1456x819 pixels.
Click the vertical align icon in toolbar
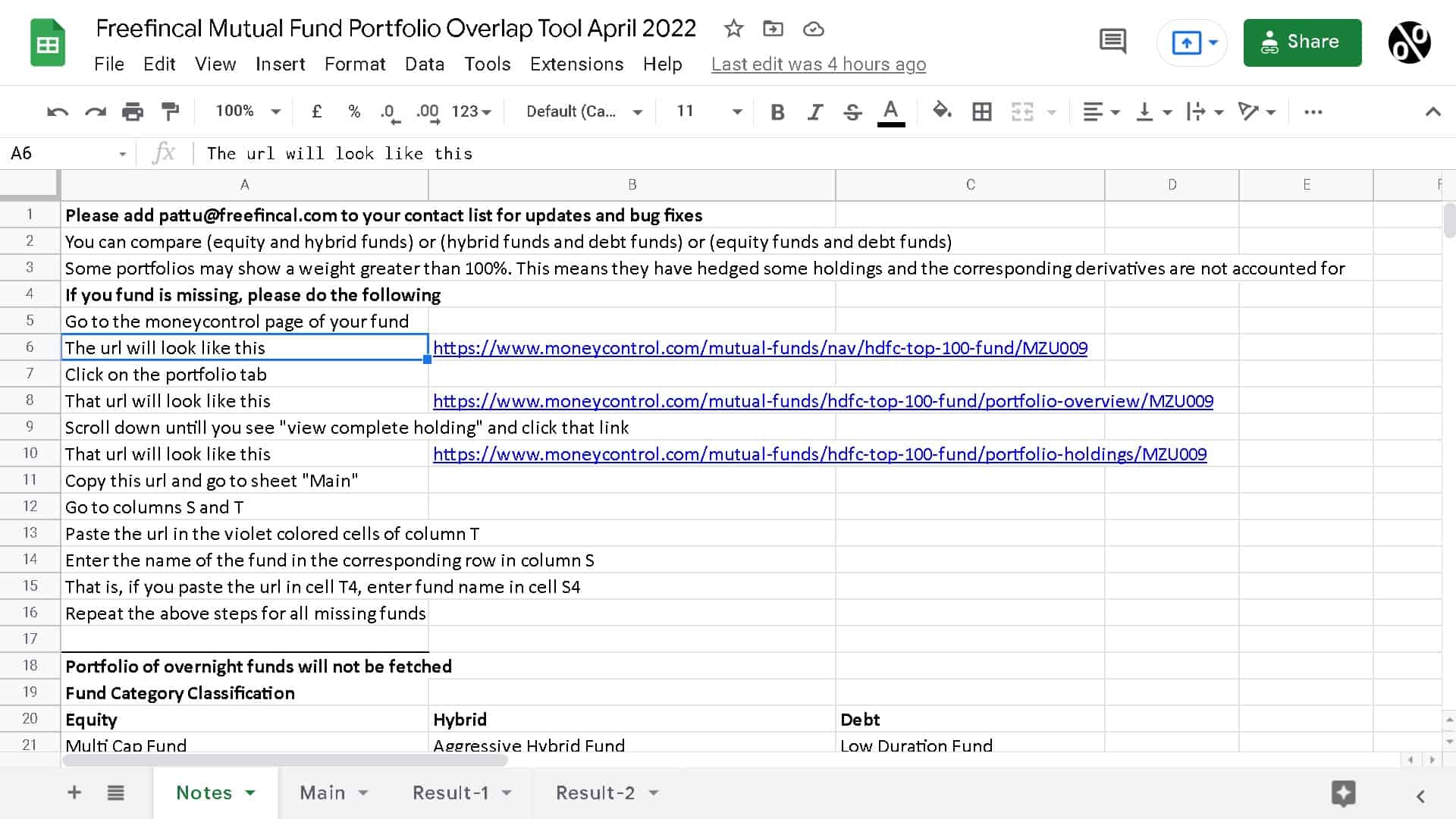(1148, 111)
